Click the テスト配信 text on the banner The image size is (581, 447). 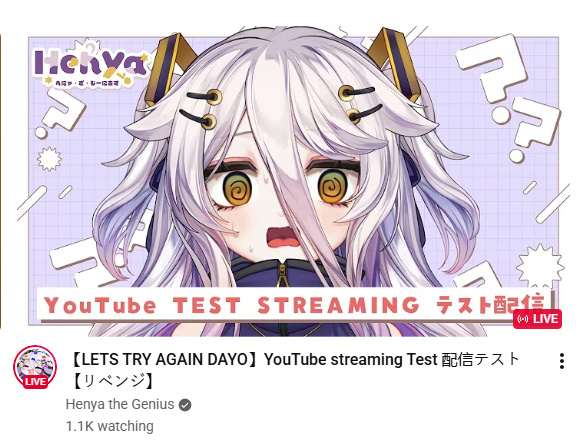[x=490, y=305]
